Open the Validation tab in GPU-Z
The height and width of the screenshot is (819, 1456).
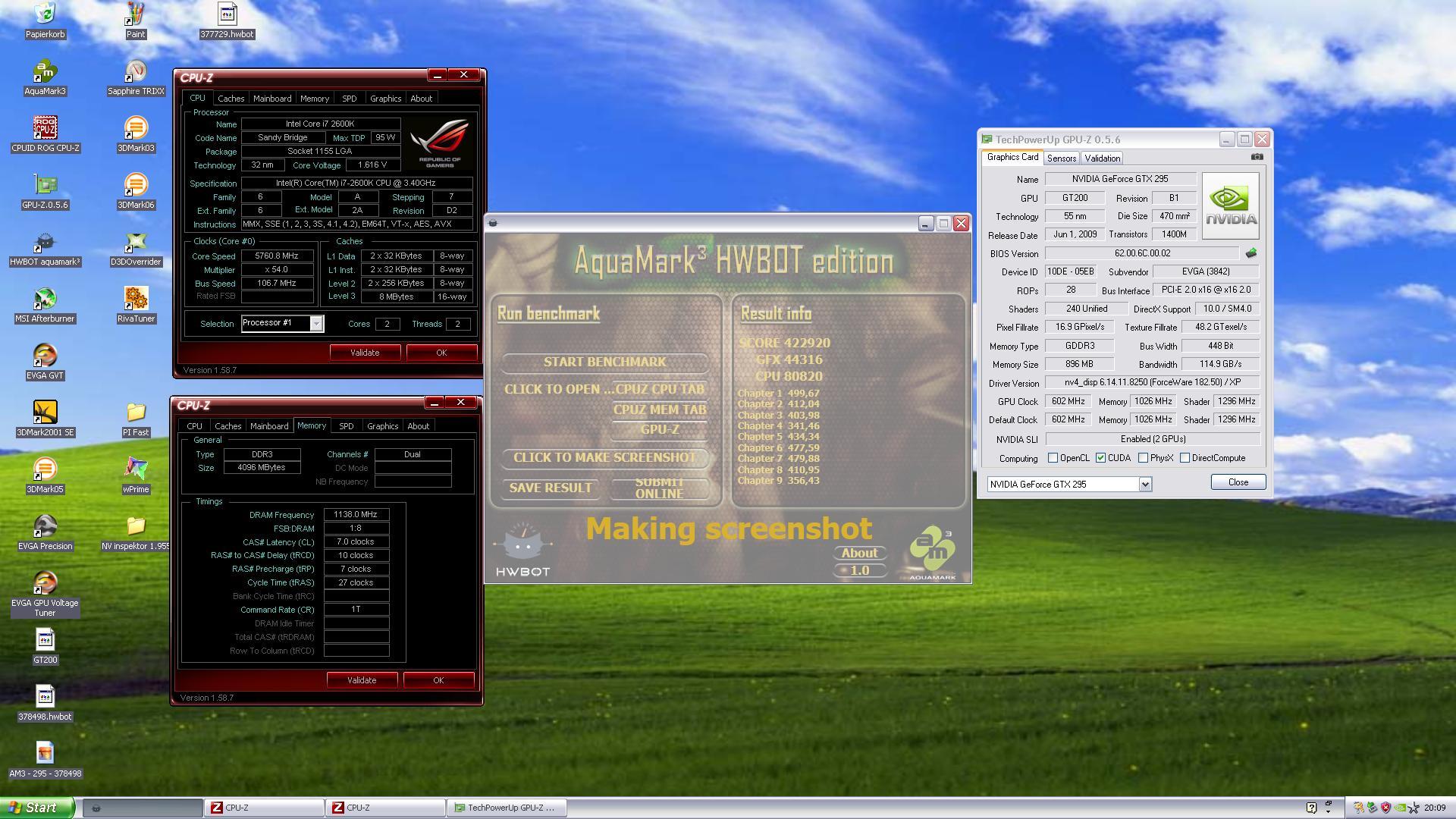coord(1102,158)
